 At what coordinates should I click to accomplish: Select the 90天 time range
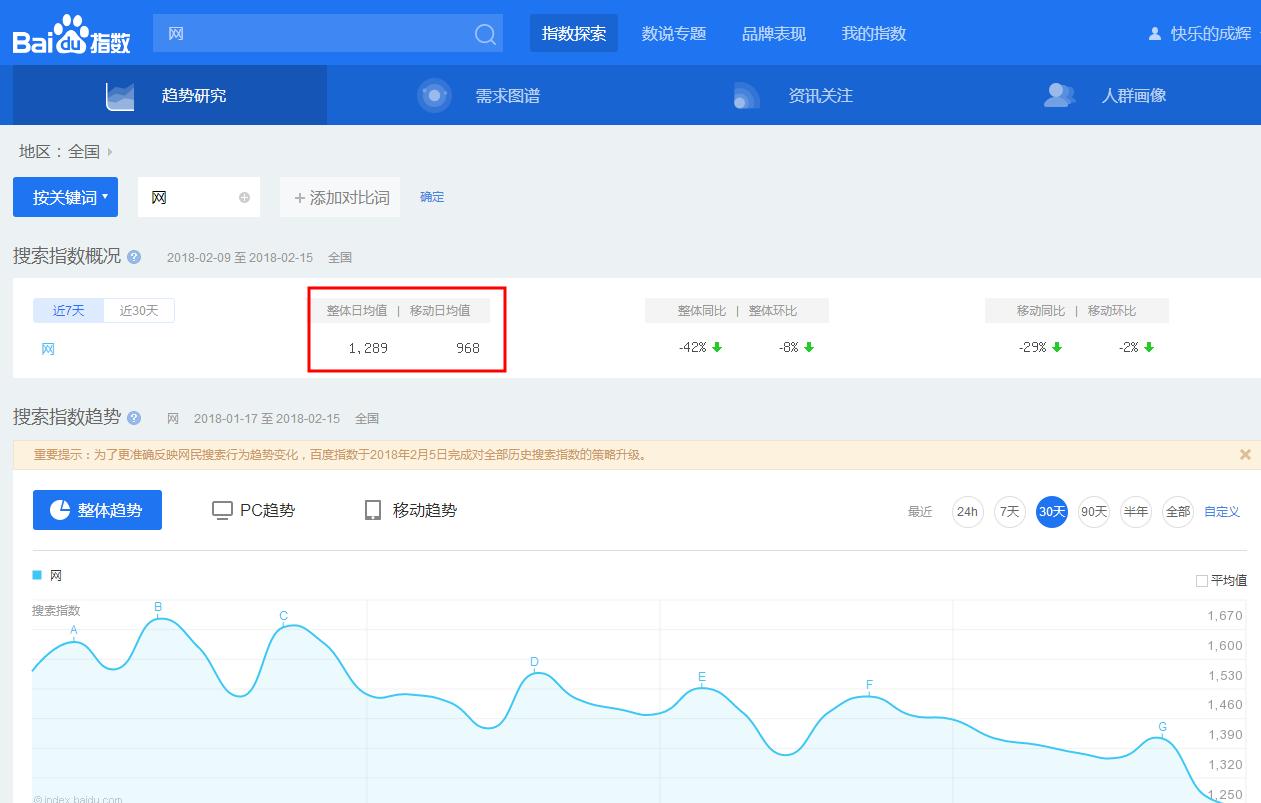(1094, 511)
